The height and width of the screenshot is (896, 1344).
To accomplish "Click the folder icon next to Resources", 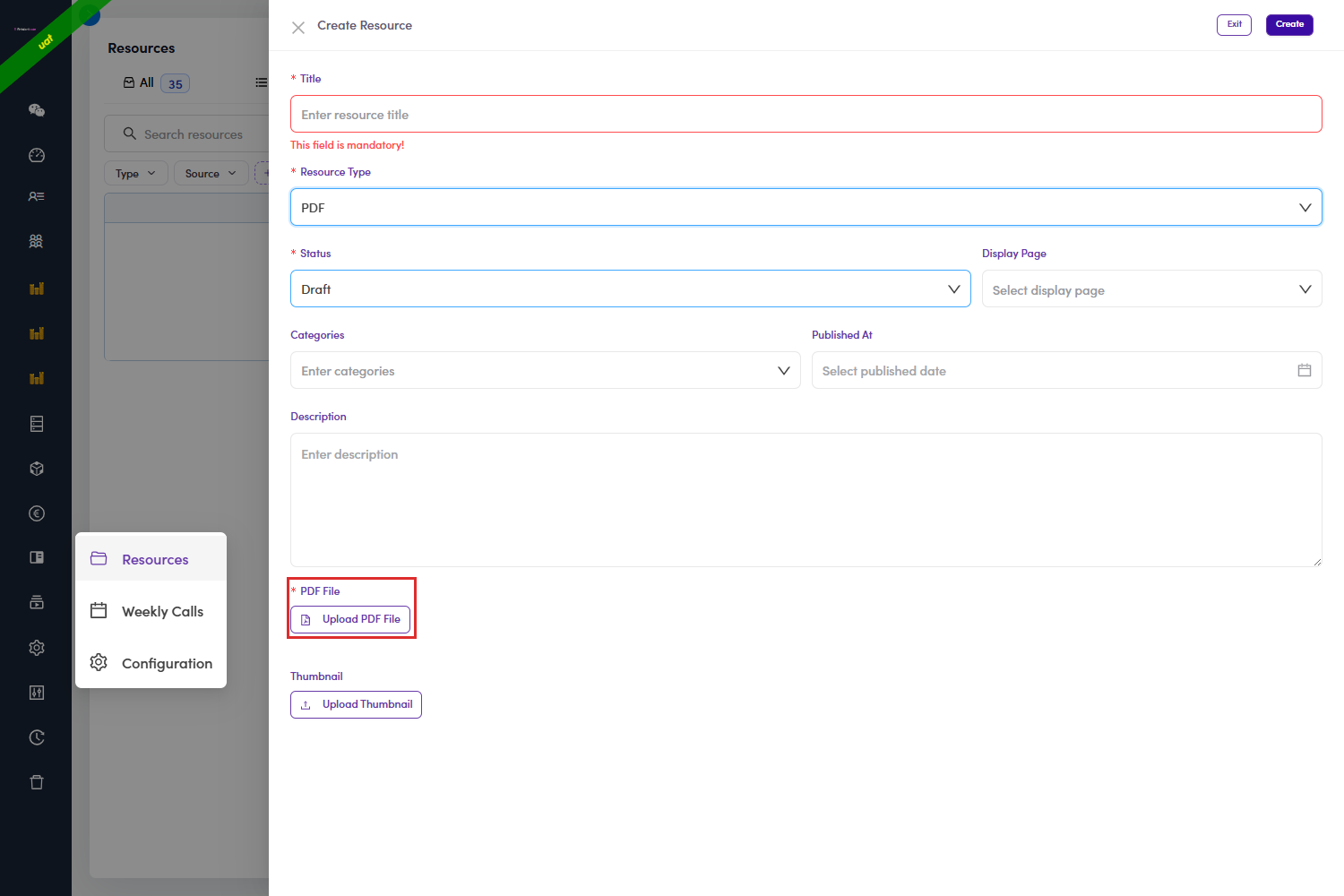I will 99,558.
